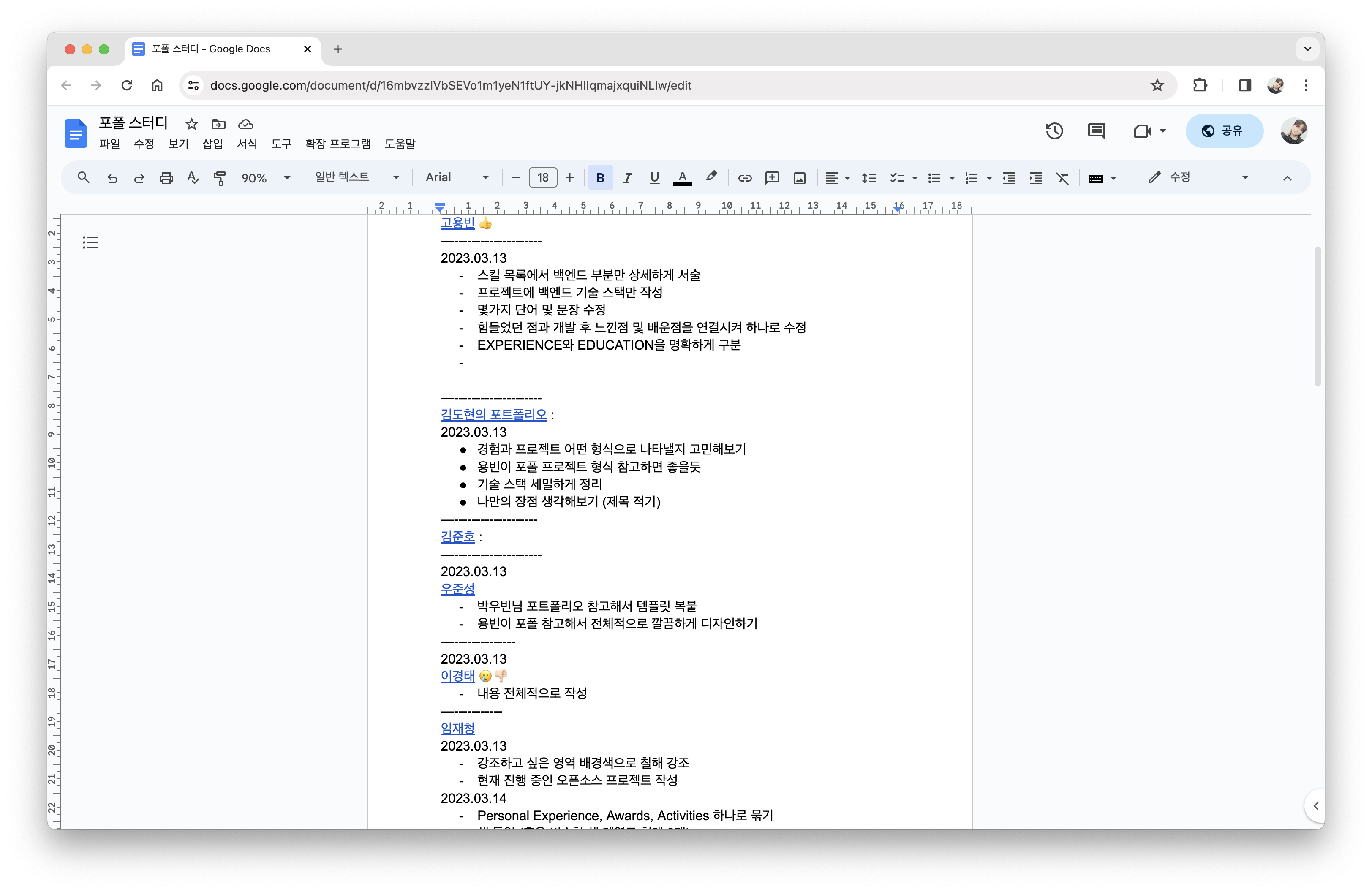
Task: Toggle italic formatting
Action: 627,178
